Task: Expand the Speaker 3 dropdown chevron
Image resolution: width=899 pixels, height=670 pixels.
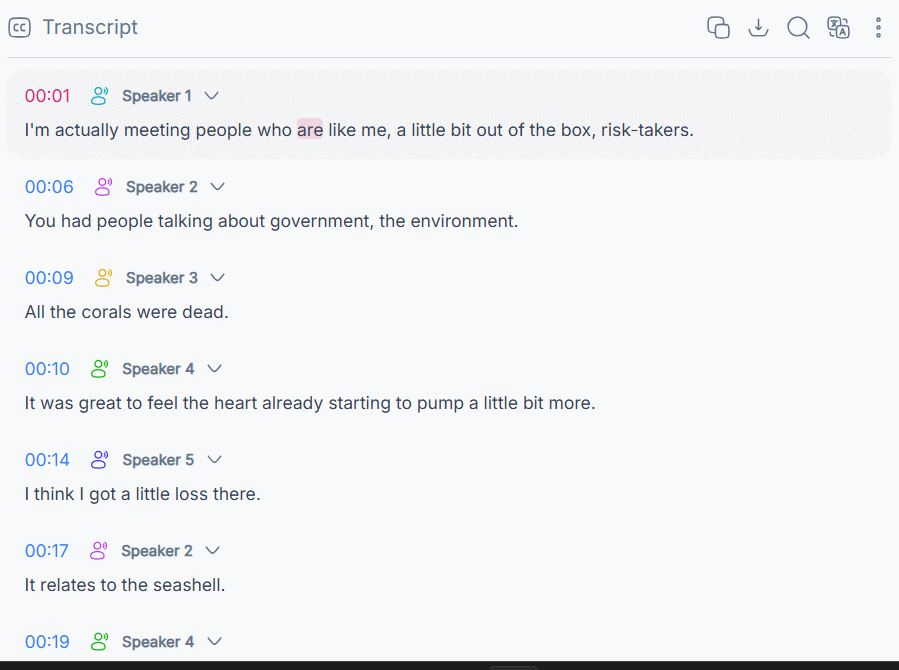Action: click(217, 278)
